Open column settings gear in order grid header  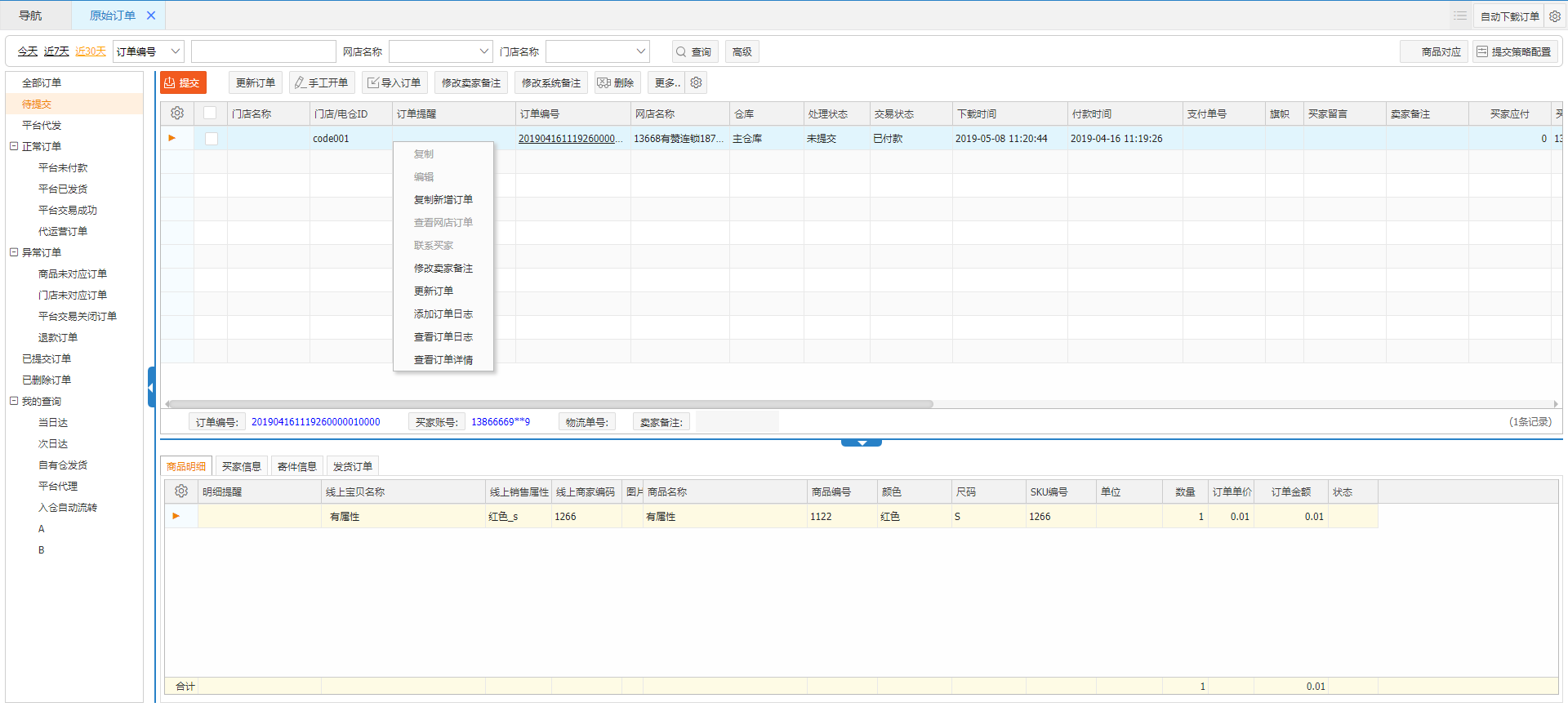click(177, 113)
